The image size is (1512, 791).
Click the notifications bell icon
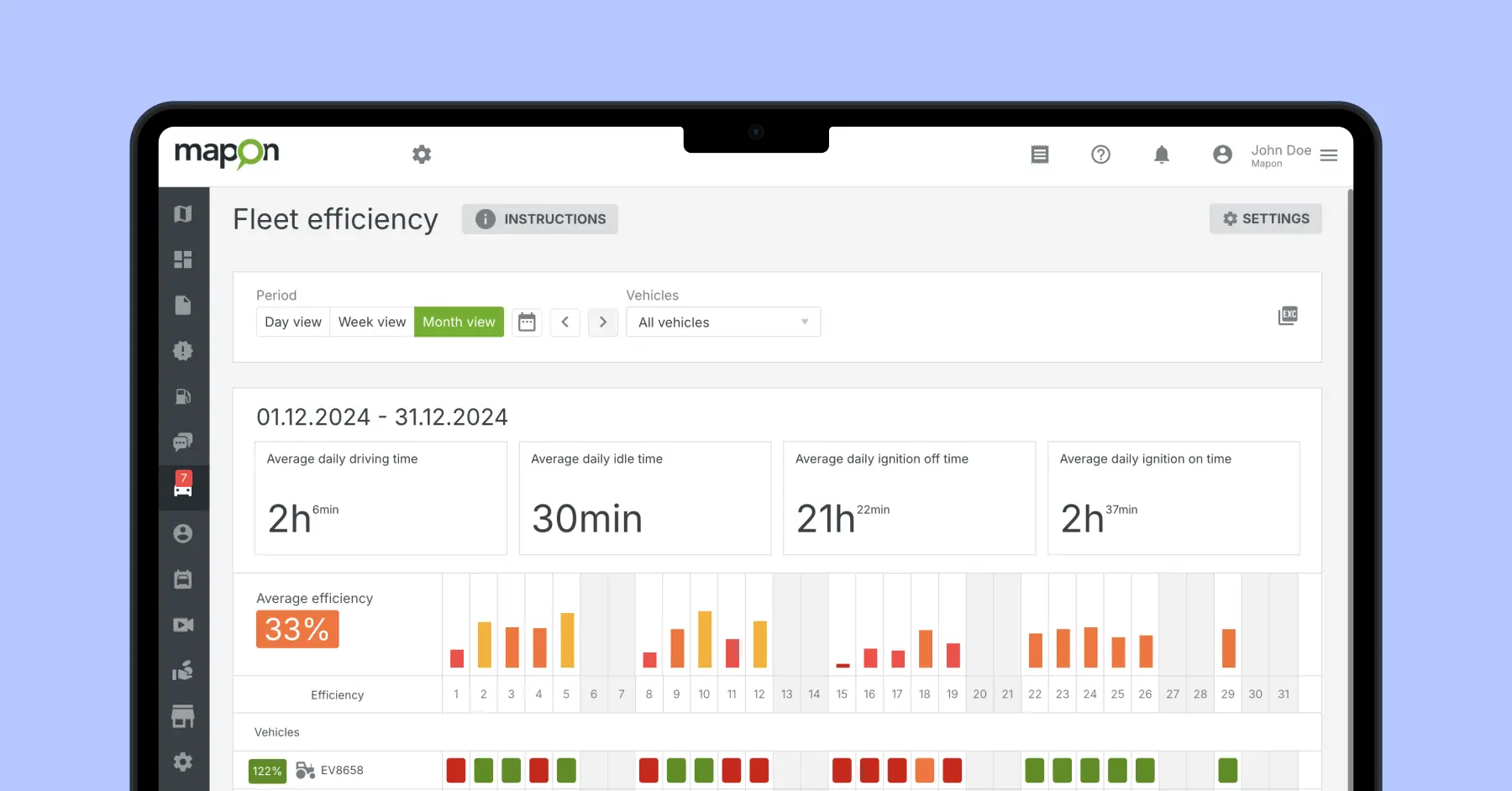1161,155
